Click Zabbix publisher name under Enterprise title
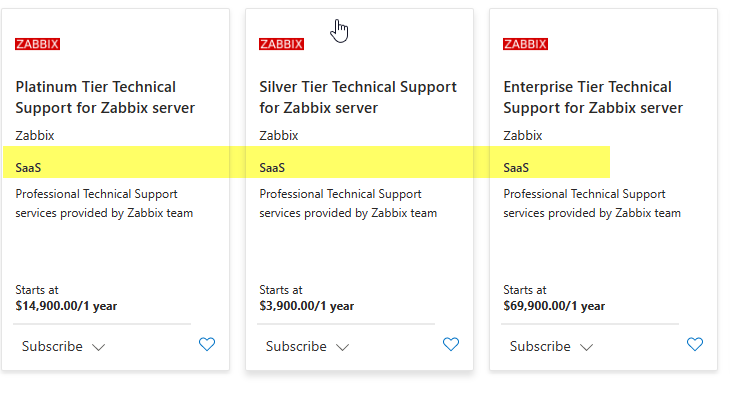The image size is (730, 401). tap(523, 136)
